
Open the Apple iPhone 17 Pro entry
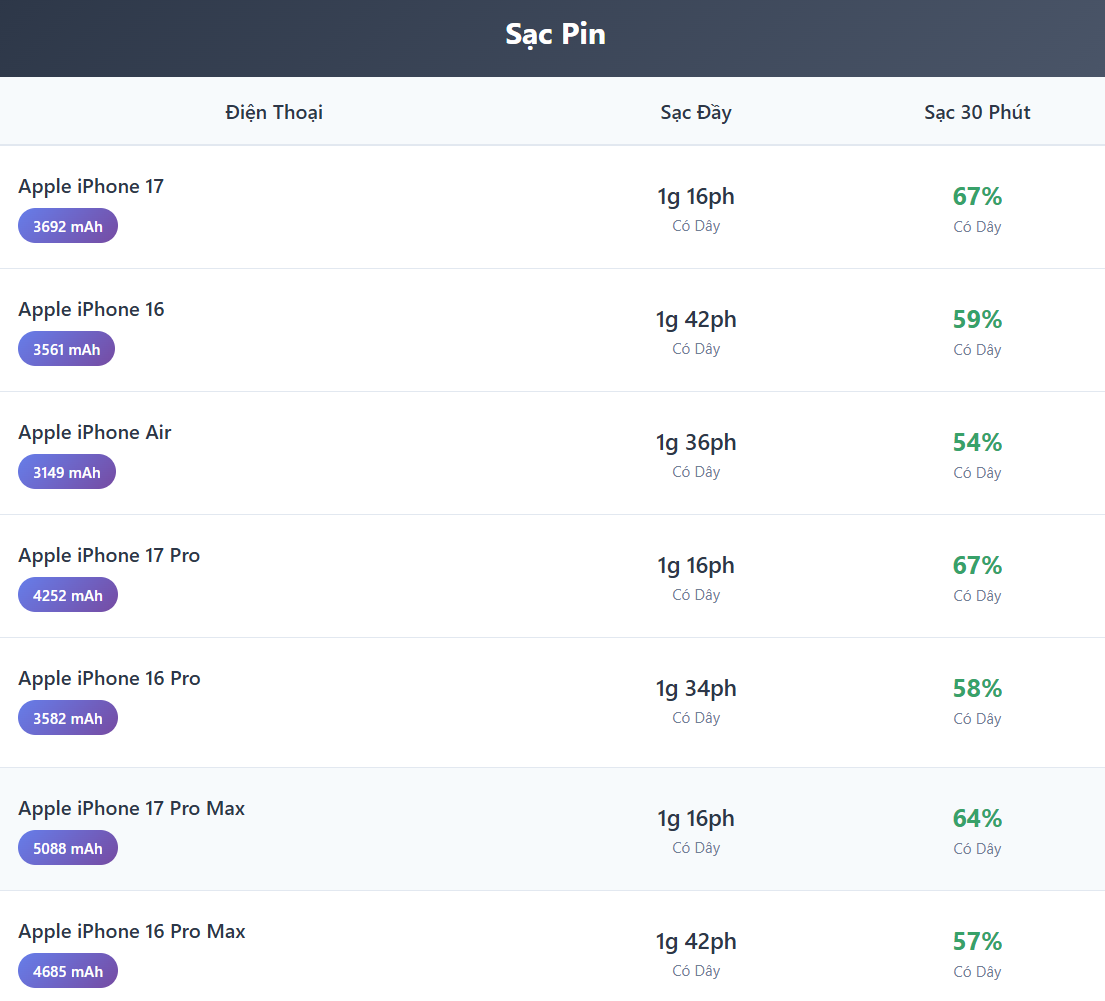click(x=109, y=555)
